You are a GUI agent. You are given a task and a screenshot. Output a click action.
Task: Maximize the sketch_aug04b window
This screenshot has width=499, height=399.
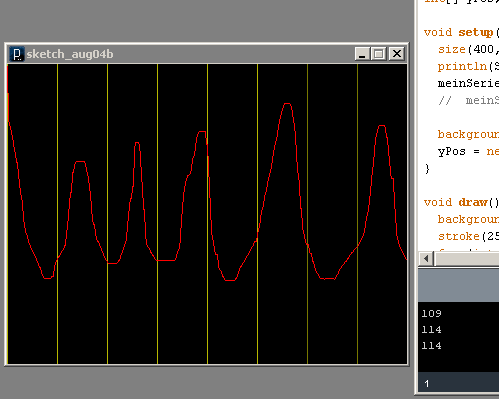(379, 54)
